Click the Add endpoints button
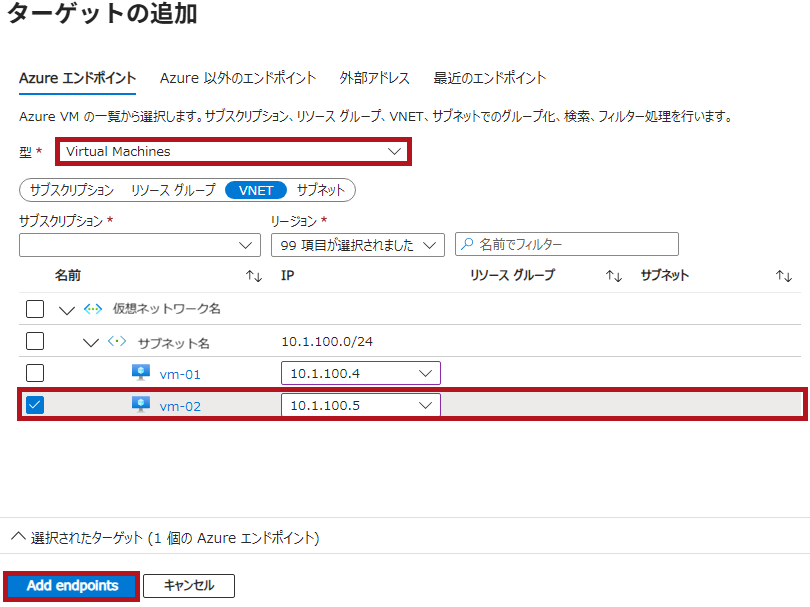Image resolution: width=810 pixels, height=607 pixels. pos(72,585)
